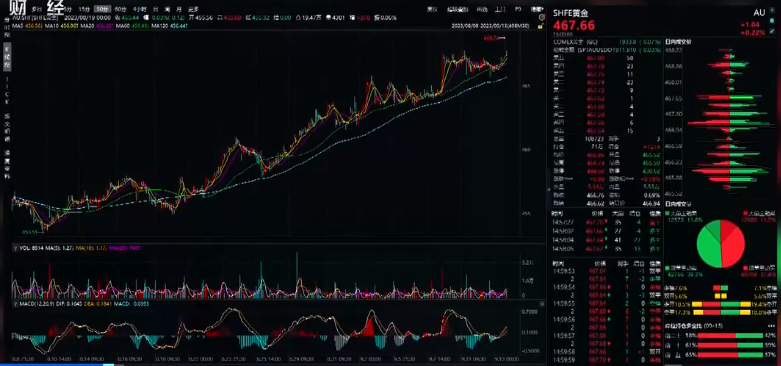
Task: Open chart settings gear icon
Action: coord(542,17)
